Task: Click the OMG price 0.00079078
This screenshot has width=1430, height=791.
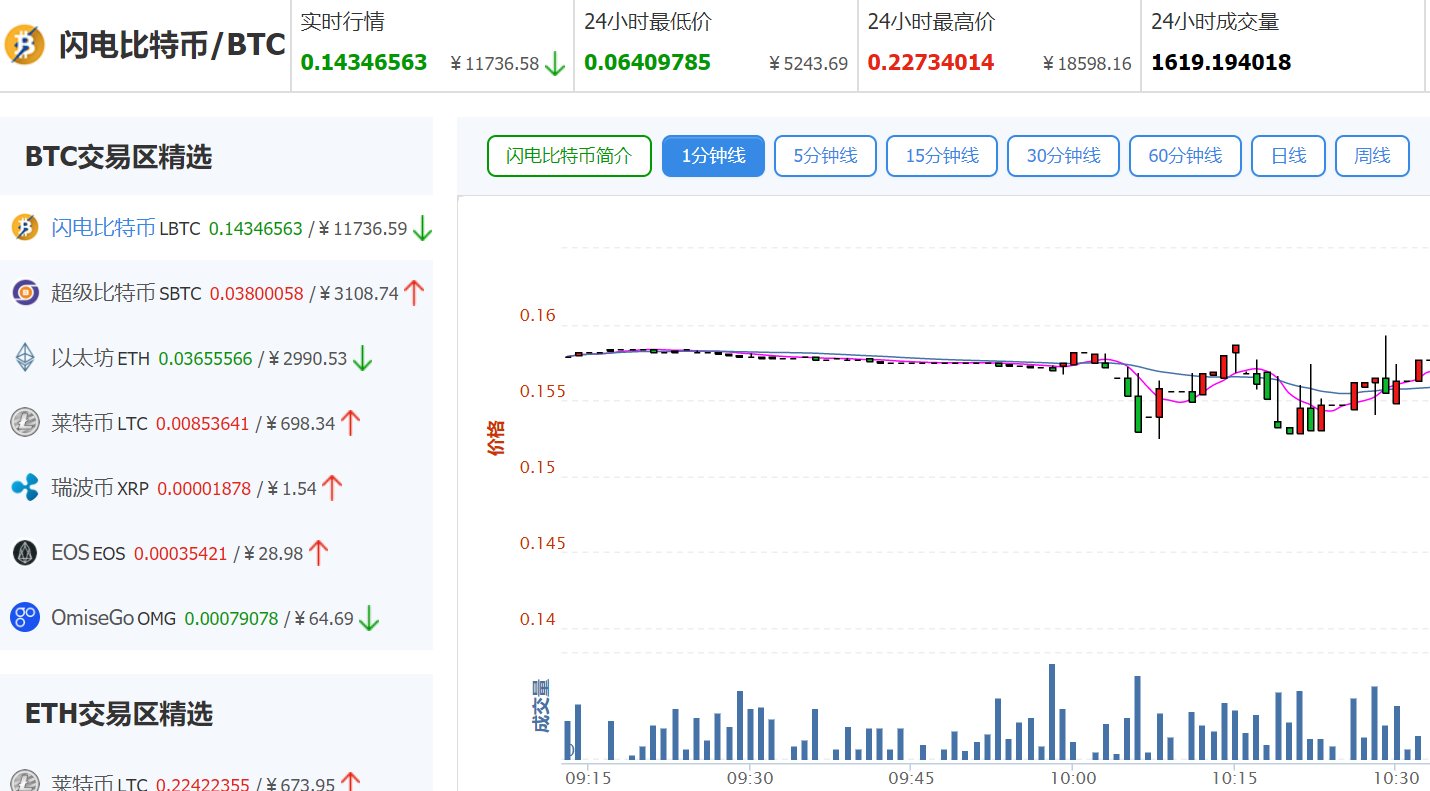Action: pos(231,618)
